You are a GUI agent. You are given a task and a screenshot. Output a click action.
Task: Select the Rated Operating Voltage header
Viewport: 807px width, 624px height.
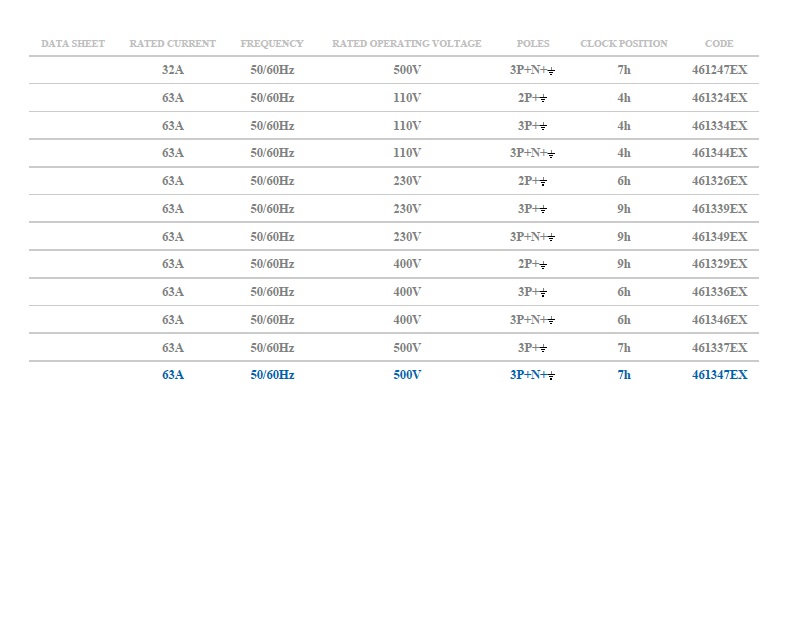(406, 44)
